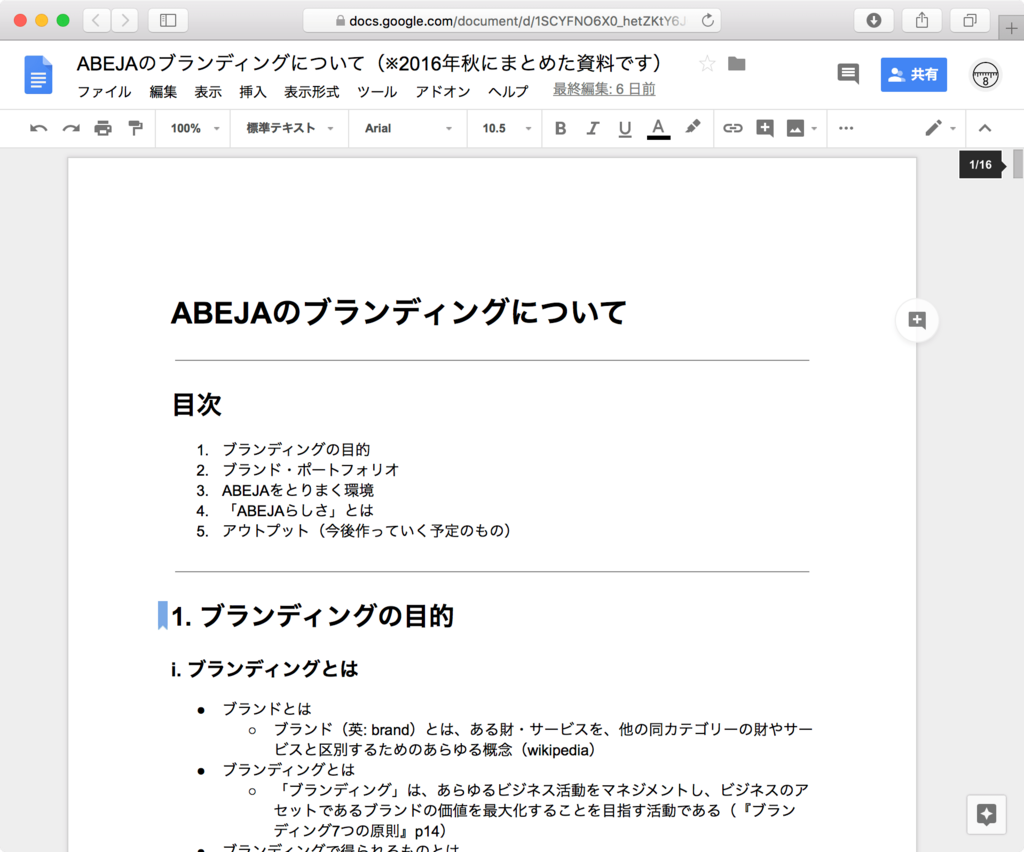Open the アドオン menu
This screenshot has height=852, width=1024.
tap(443, 91)
